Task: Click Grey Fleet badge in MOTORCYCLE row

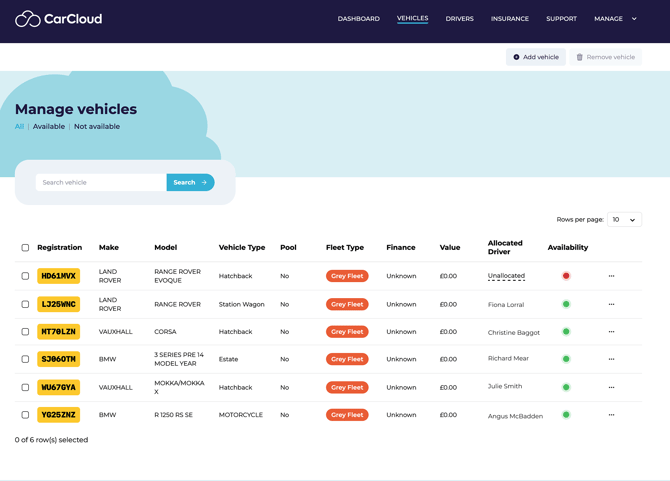Action: pyautogui.click(x=347, y=415)
